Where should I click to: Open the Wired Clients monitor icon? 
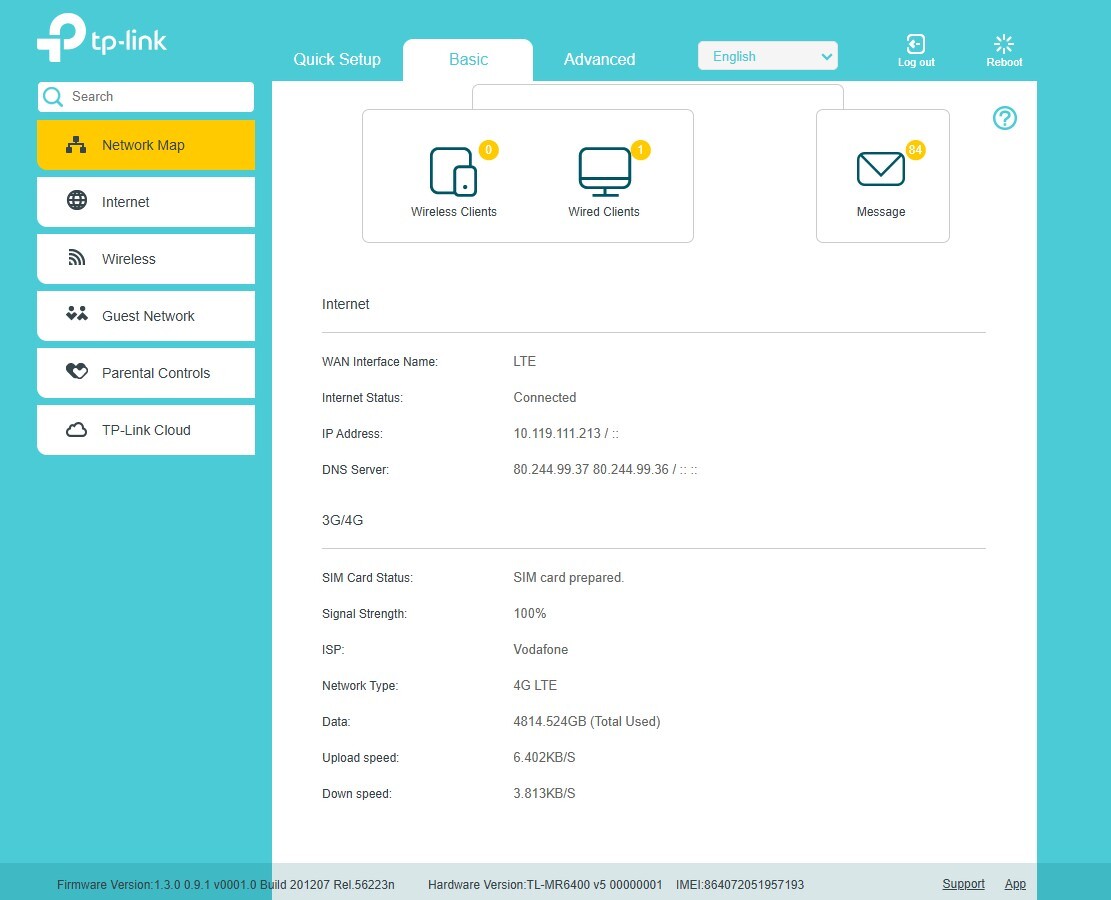tap(604, 171)
